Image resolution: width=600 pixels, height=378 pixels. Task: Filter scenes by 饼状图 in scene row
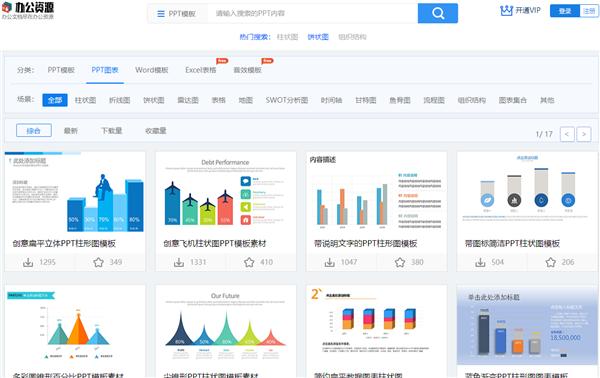[153, 100]
